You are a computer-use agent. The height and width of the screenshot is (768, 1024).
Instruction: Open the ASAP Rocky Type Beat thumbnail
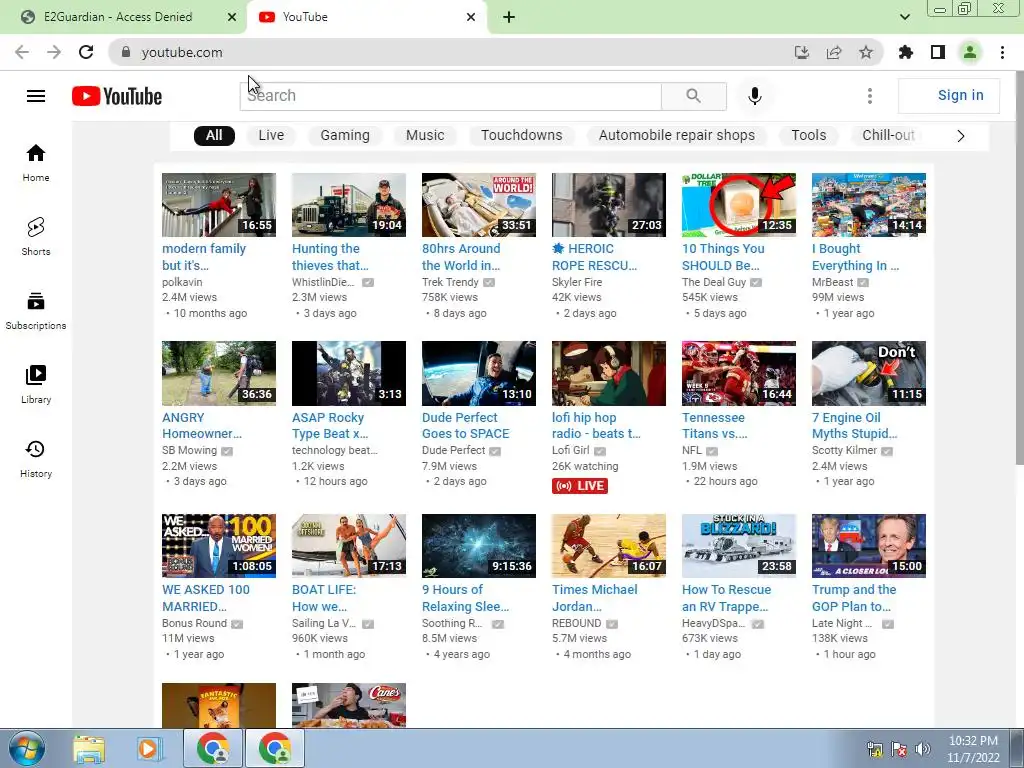349,373
